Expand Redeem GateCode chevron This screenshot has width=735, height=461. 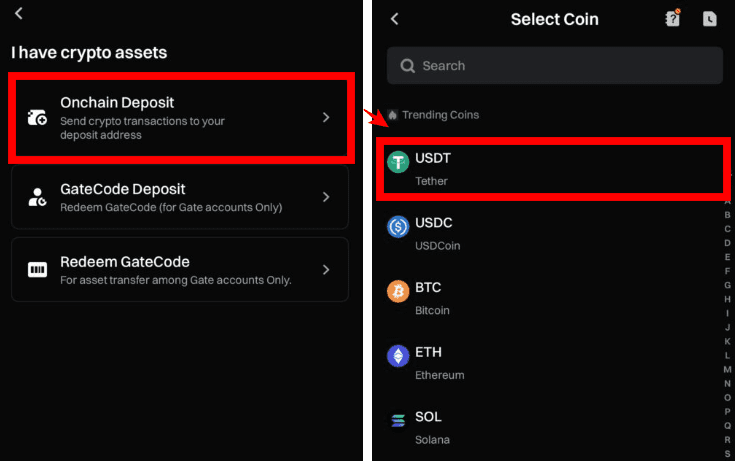tap(326, 270)
